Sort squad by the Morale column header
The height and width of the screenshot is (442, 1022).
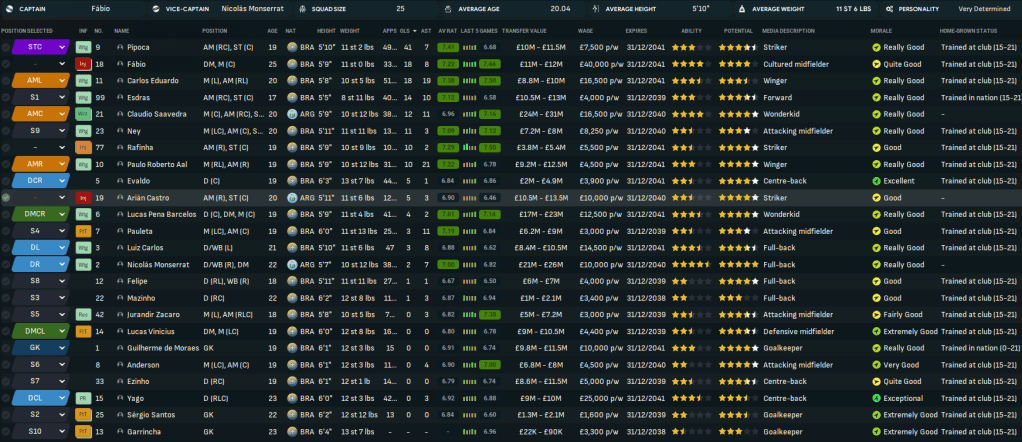(881, 30)
